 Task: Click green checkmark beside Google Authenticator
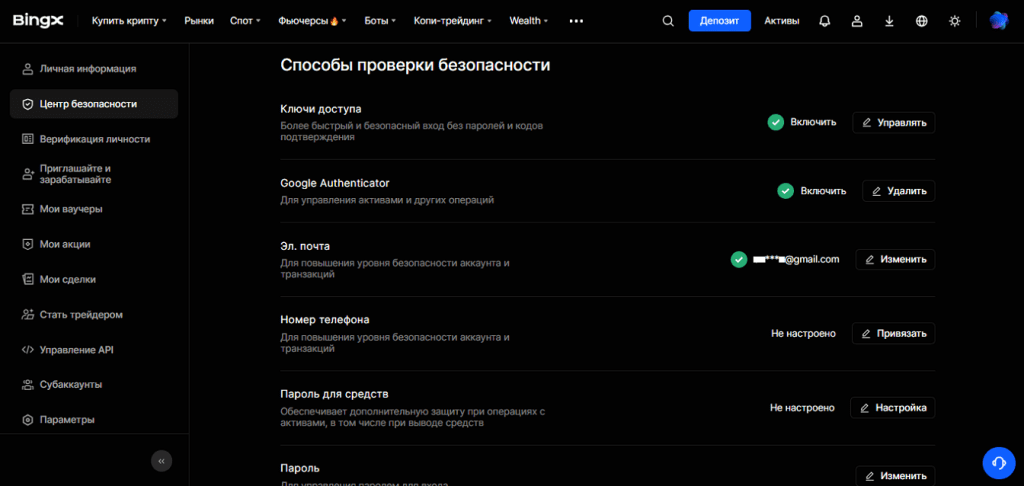point(785,191)
